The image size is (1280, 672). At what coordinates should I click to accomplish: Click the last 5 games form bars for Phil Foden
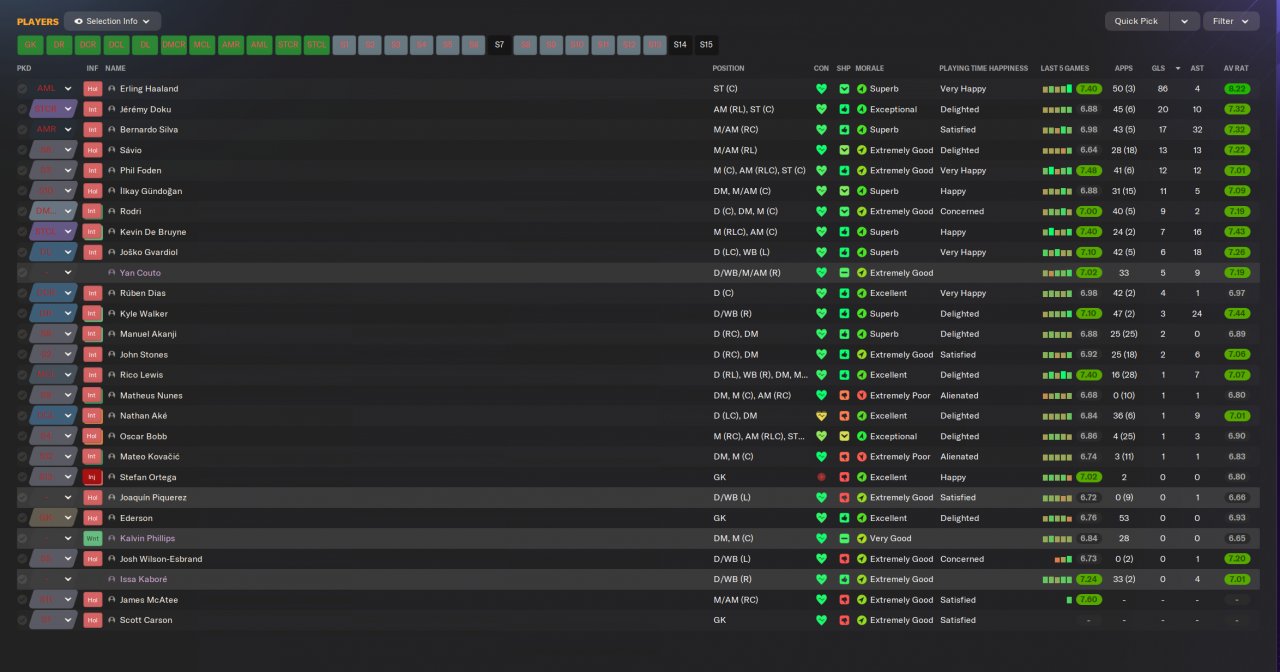tap(1057, 170)
